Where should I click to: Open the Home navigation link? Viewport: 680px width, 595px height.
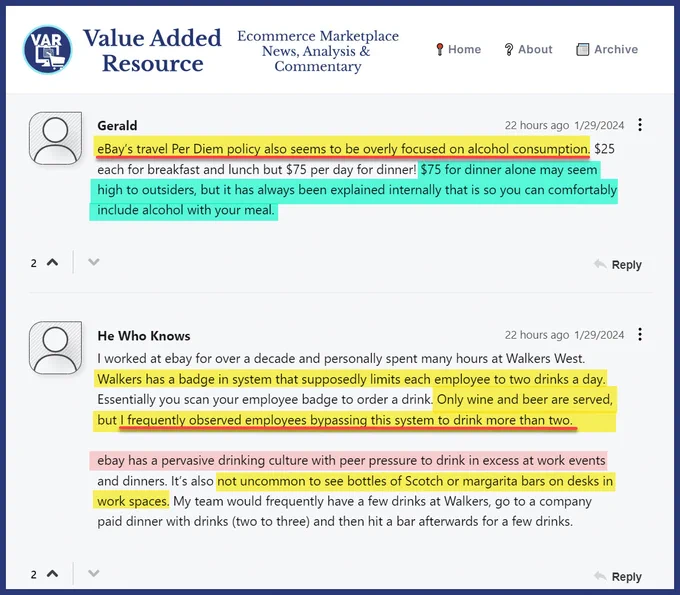point(458,49)
